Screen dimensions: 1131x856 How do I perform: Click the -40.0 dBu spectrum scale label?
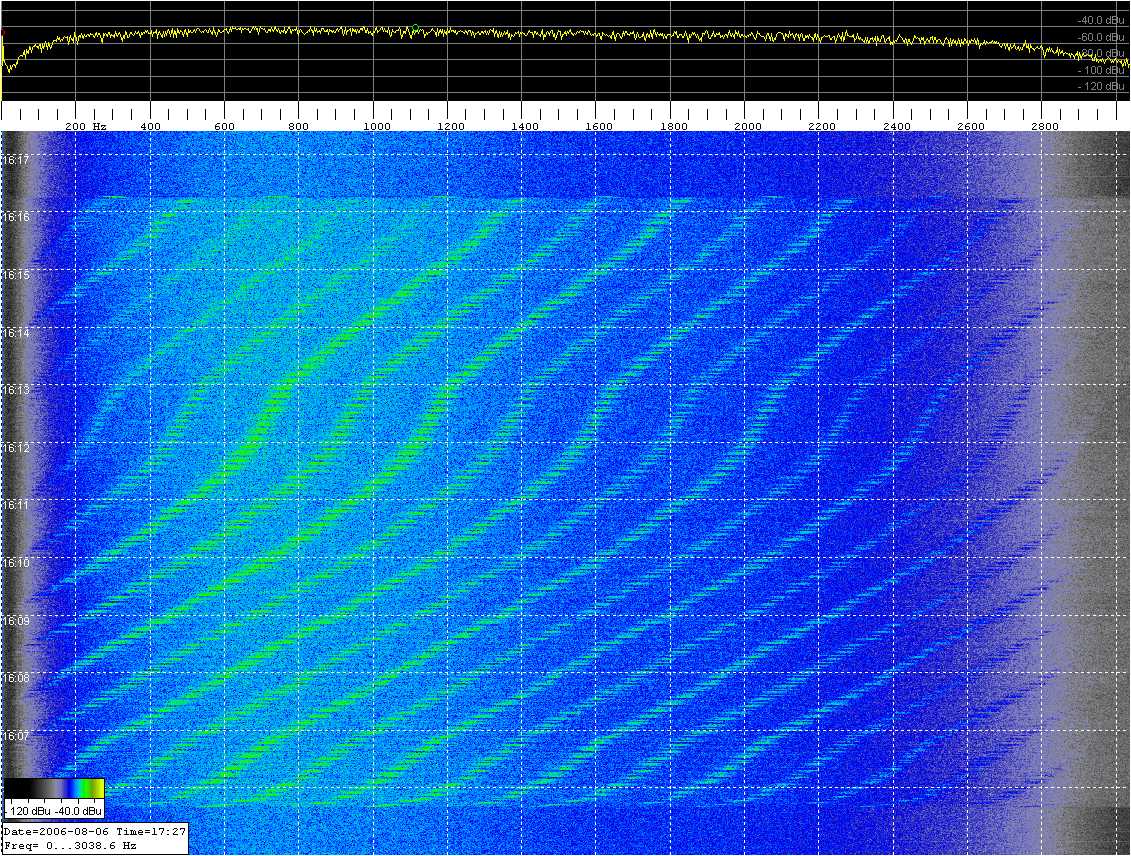click(1102, 20)
